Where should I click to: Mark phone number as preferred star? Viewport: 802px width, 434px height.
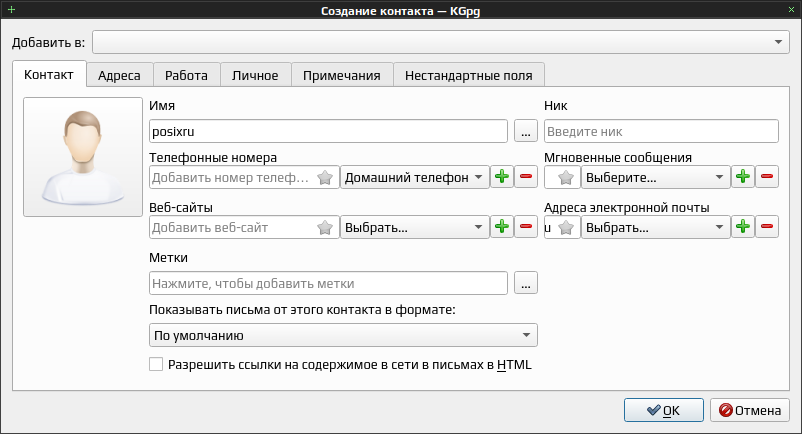click(325, 177)
